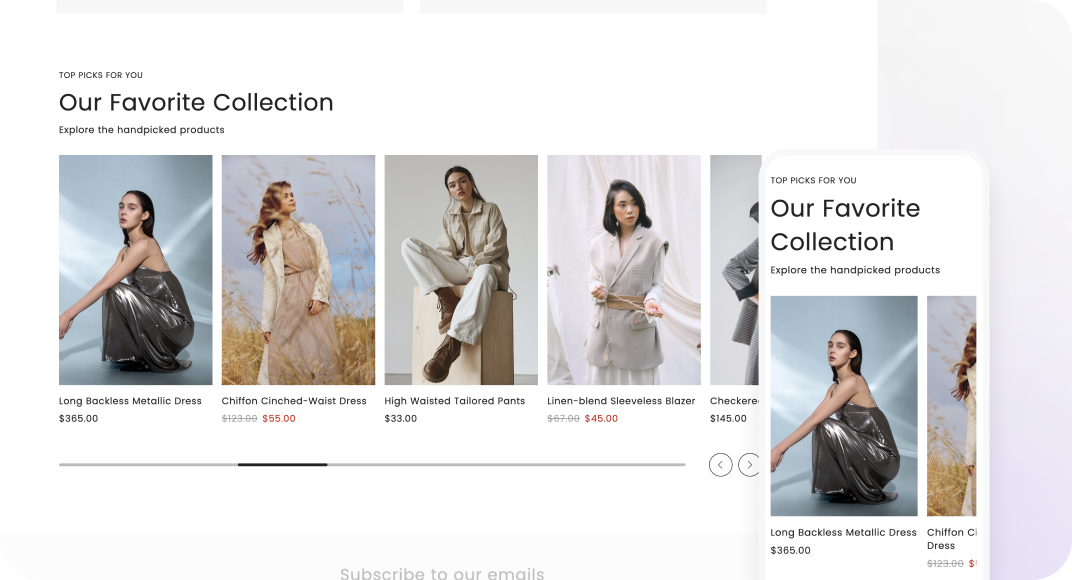1072x580 pixels.
Task: Click the previous slide arrow icon
Action: pos(721,465)
